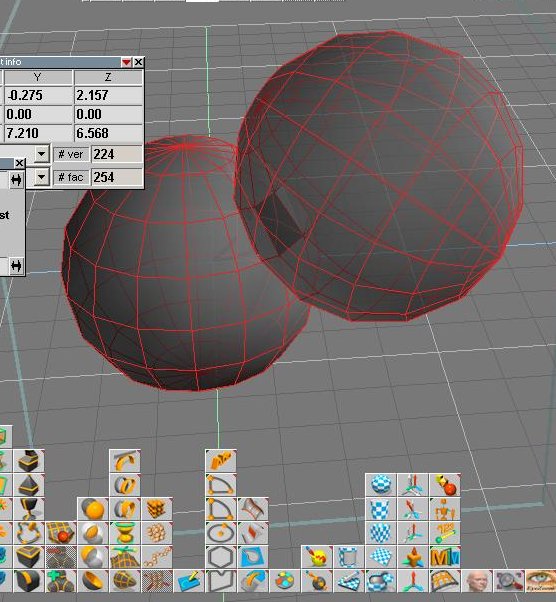This screenshot has height=602, width=556.
Task: Click the Y field showing -0.275
Action: click(38, 96)
